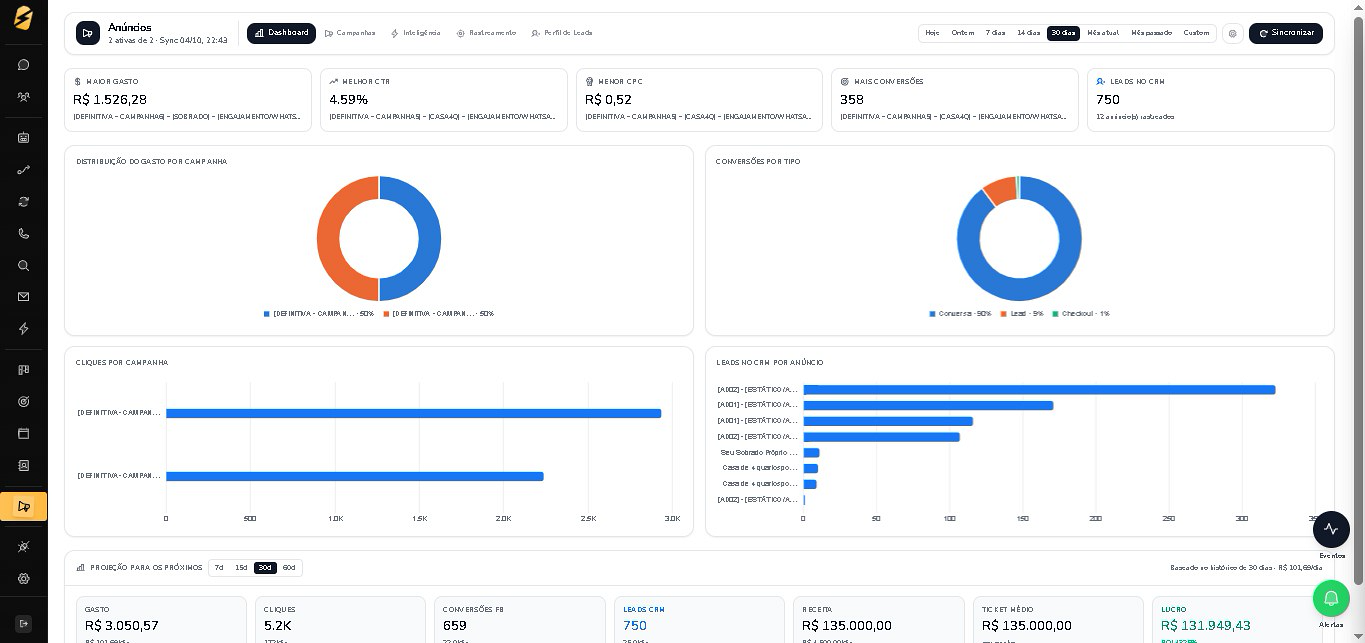1365x643 pixels.
Task: Click the blue half of spending donut
Action: [x=430, y=238]
